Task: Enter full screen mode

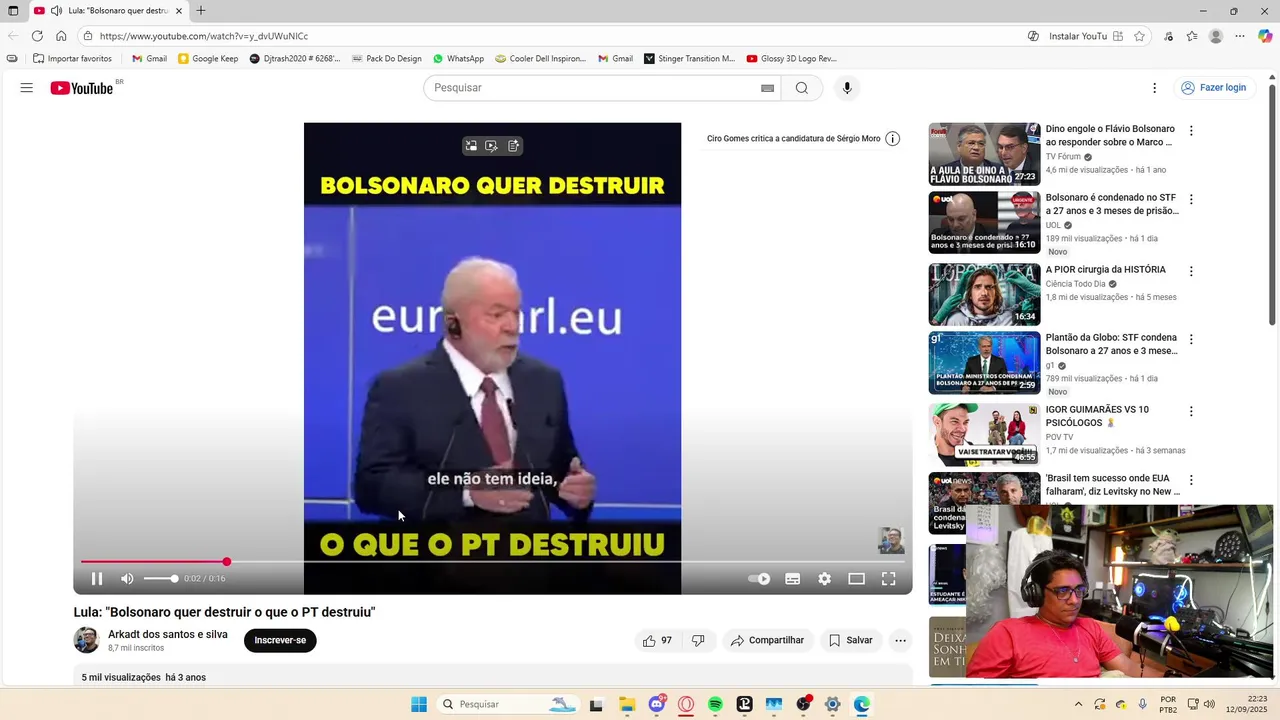Action: point(888,579)
